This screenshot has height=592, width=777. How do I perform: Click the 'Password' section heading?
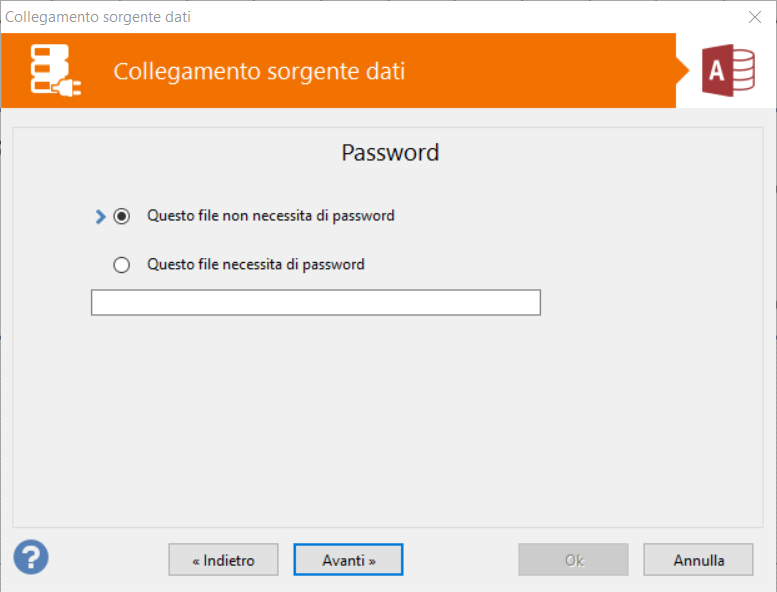390,153
